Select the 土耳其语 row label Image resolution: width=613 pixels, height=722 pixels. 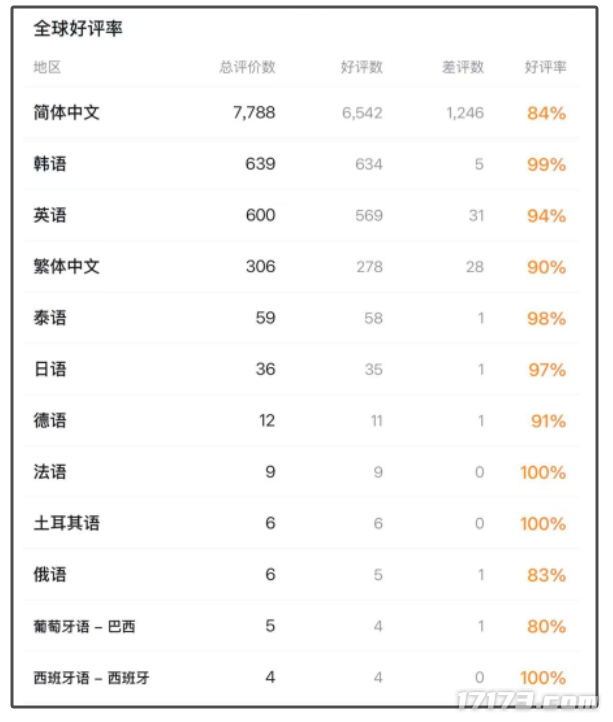pyautogui.click(x=66, y=524)
